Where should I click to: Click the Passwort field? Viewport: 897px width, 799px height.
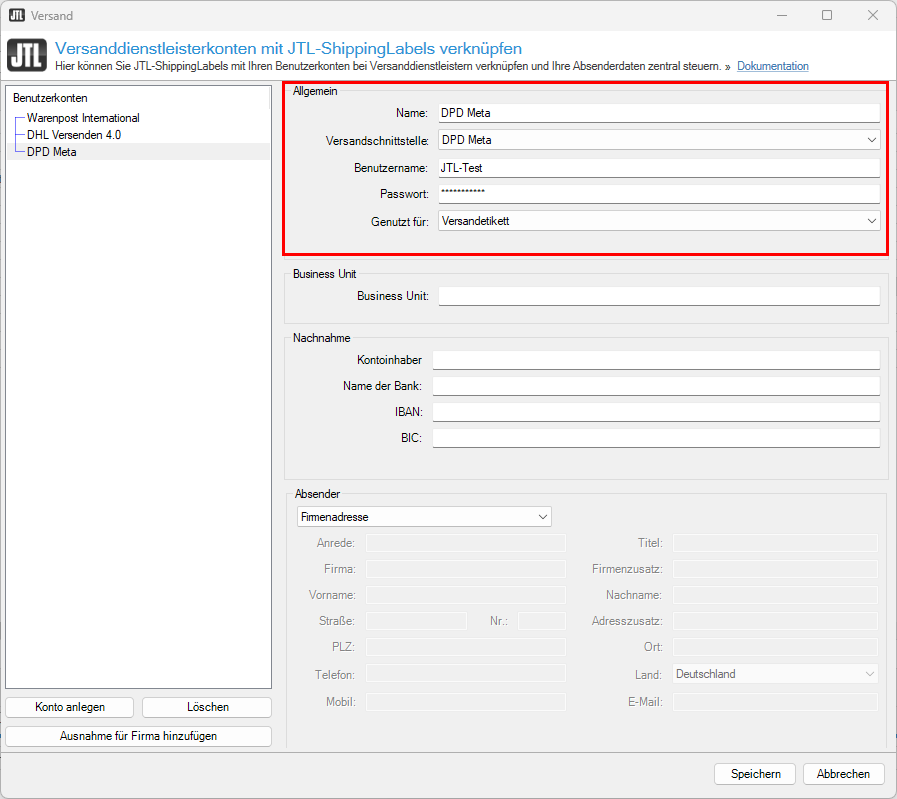[659, 194]
